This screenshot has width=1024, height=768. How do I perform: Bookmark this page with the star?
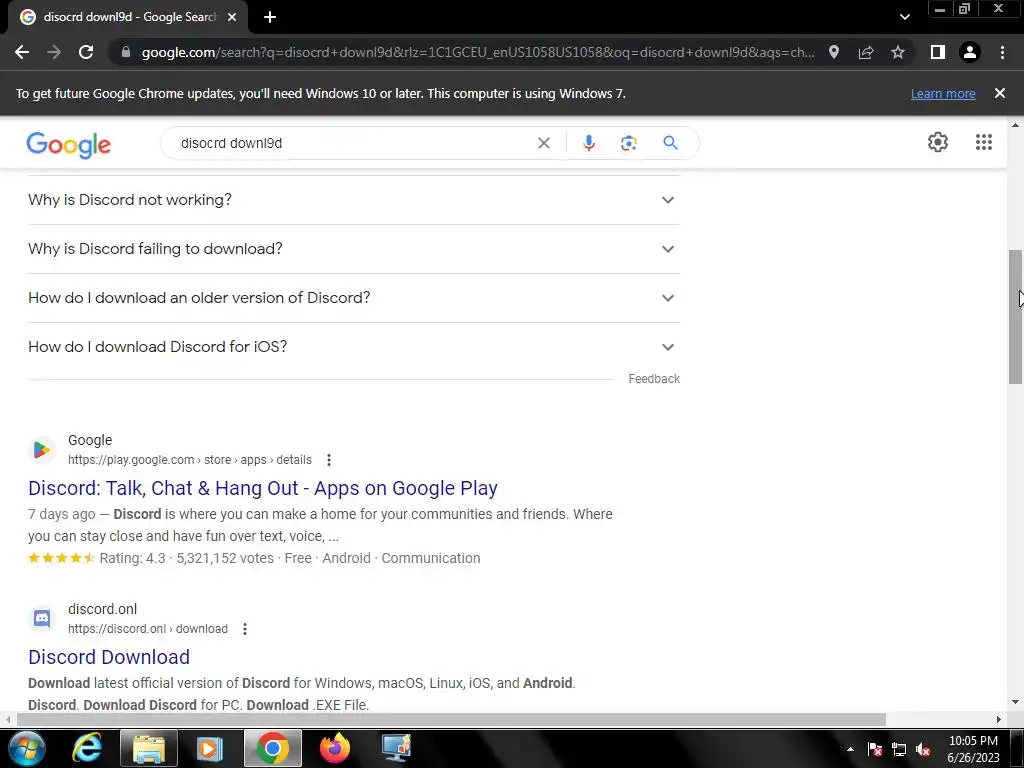898,52
